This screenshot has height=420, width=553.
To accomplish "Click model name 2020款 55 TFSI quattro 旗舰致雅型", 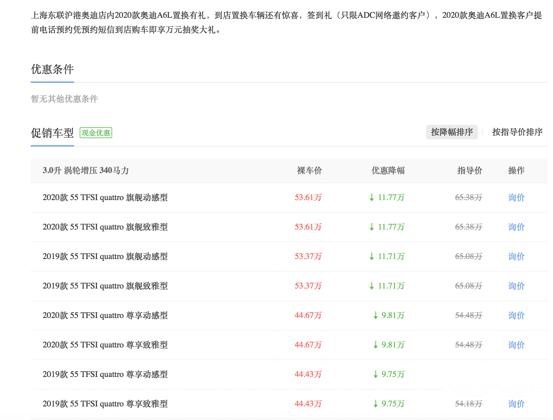I will coord(105,227).
